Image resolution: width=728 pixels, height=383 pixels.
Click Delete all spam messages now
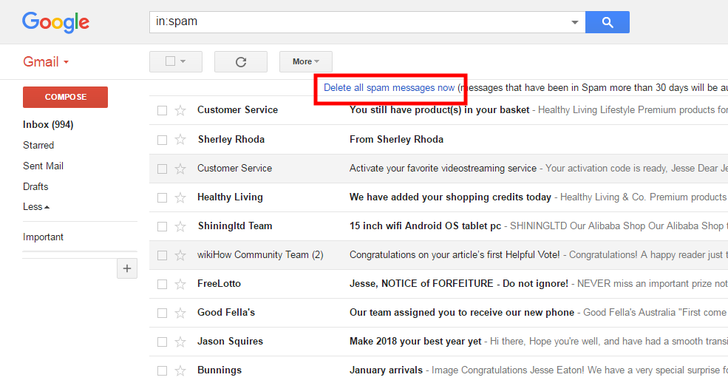[x=389, y=88]
